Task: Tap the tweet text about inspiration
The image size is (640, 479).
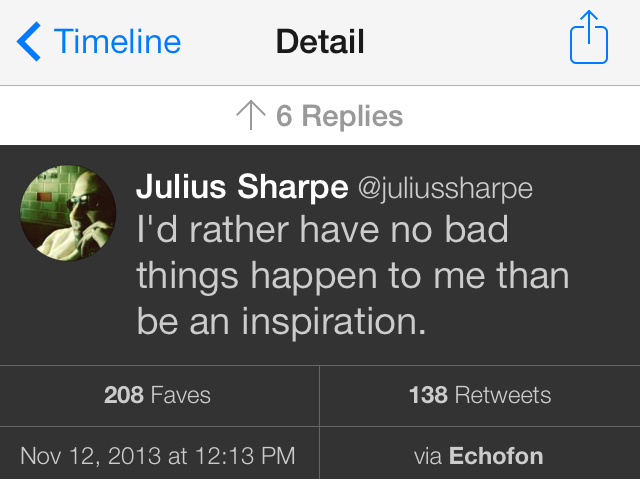Action: [x=353, y=275]
